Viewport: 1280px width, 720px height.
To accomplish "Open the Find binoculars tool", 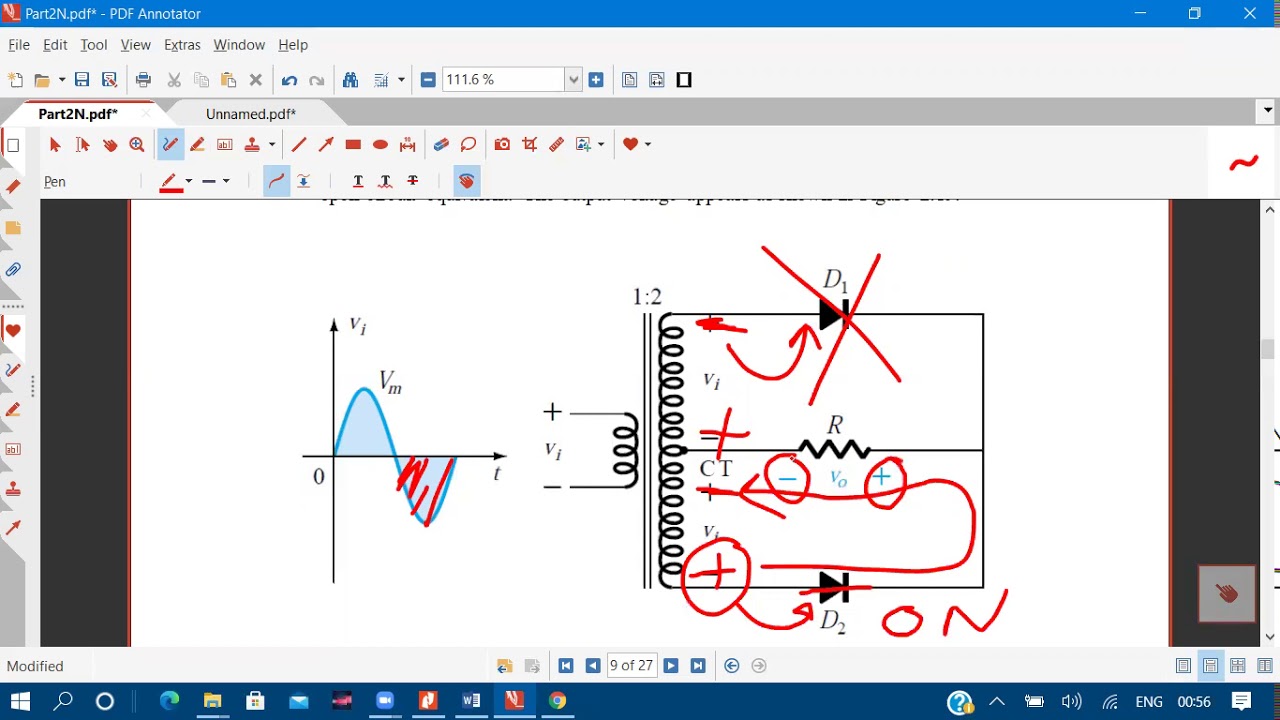I will coord(350,80).
